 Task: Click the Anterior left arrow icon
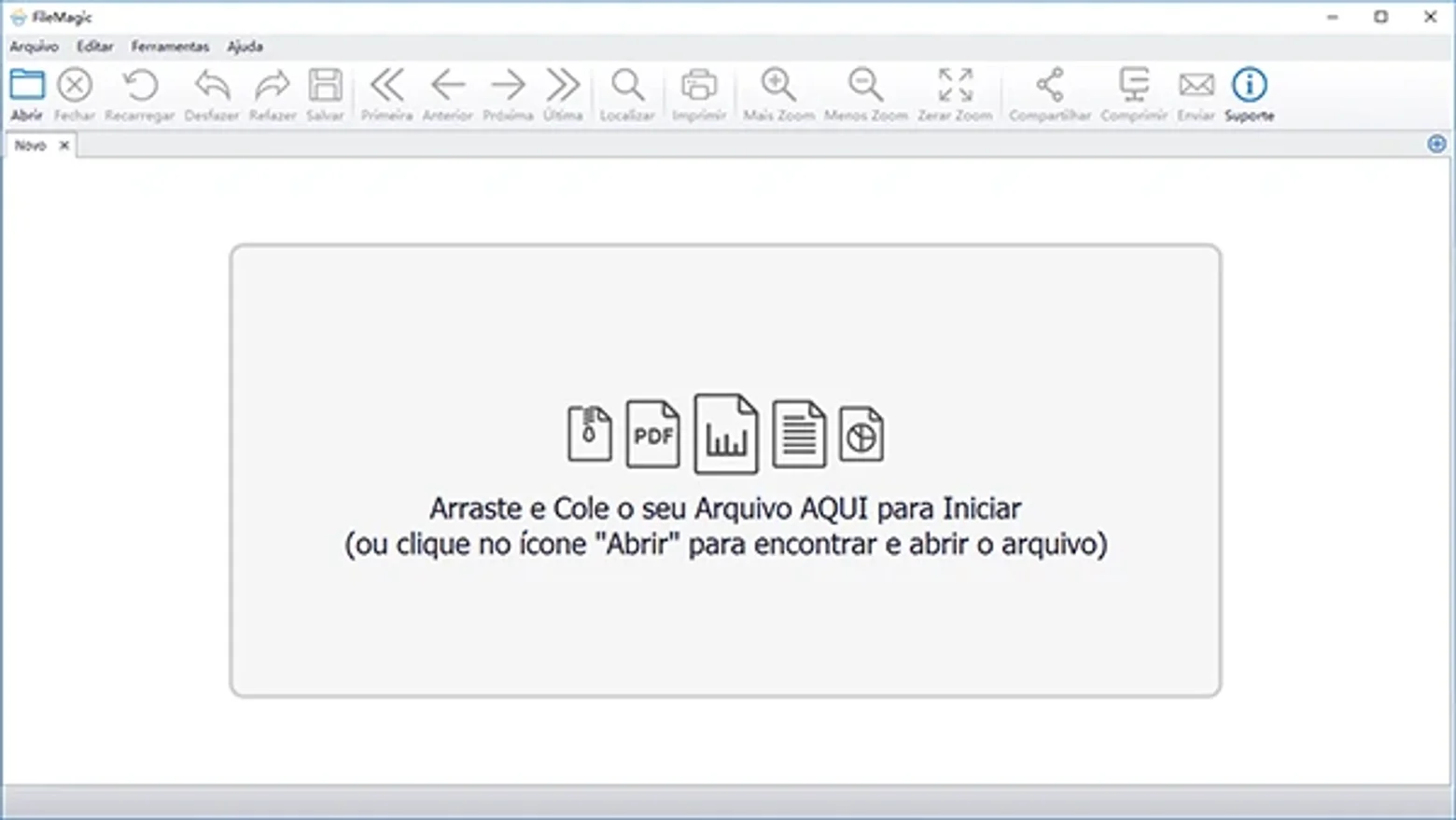point(448,85)
